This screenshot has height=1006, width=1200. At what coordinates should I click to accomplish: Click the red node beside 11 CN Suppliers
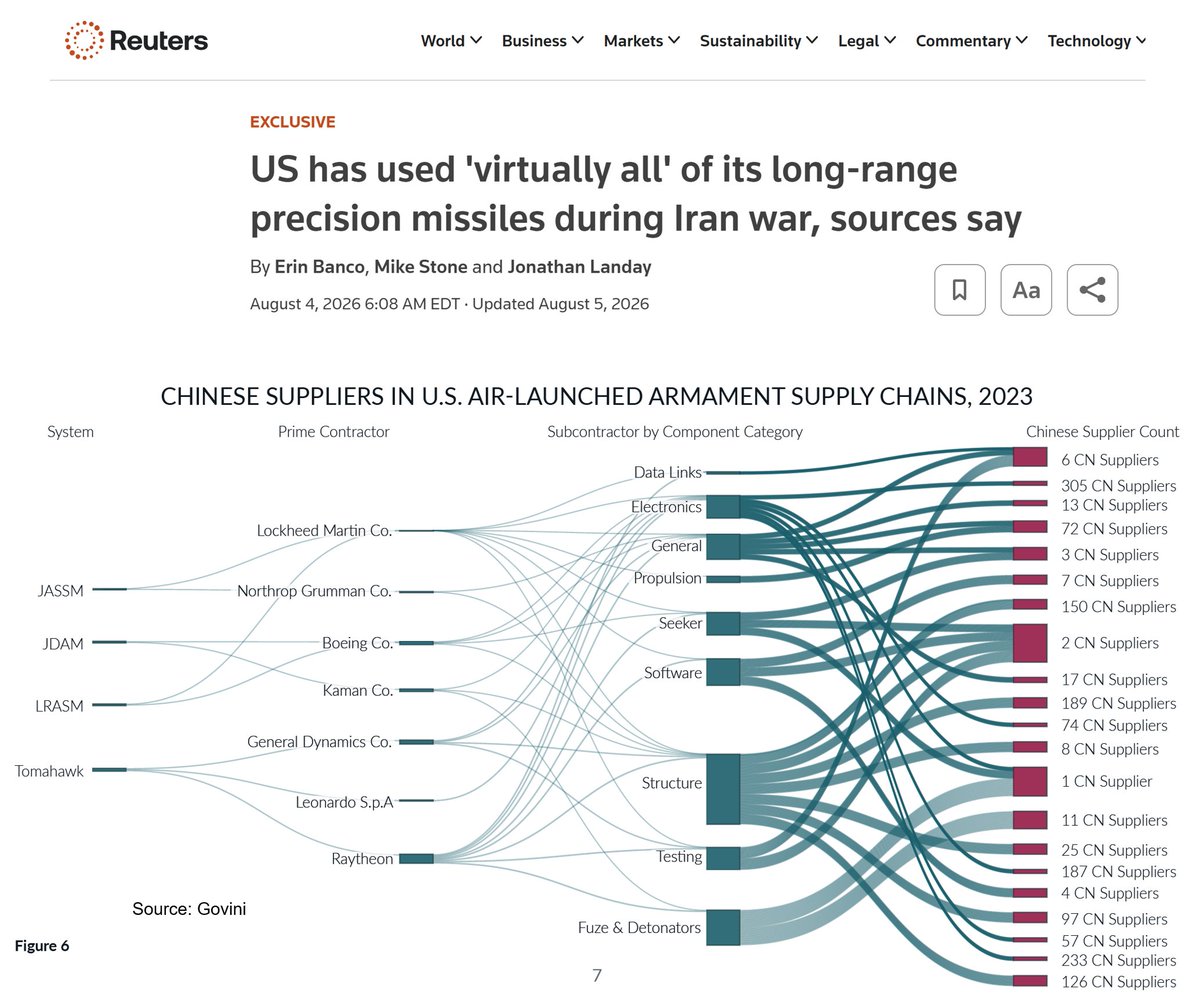click(1029, 820)
